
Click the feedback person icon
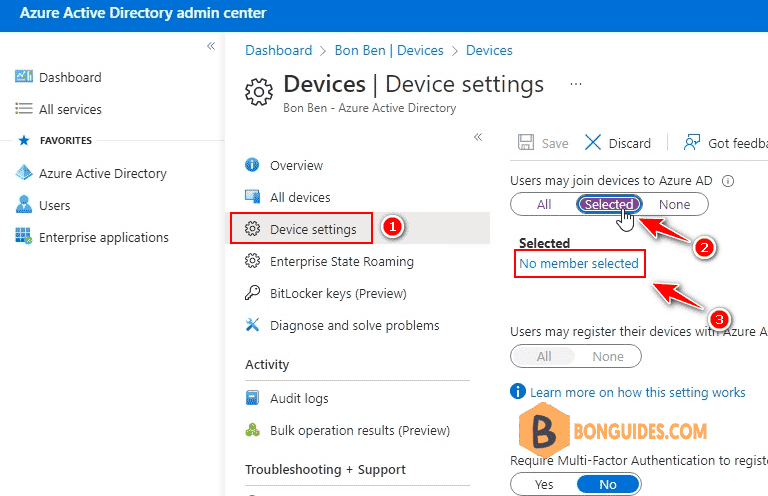pos(692,142)
